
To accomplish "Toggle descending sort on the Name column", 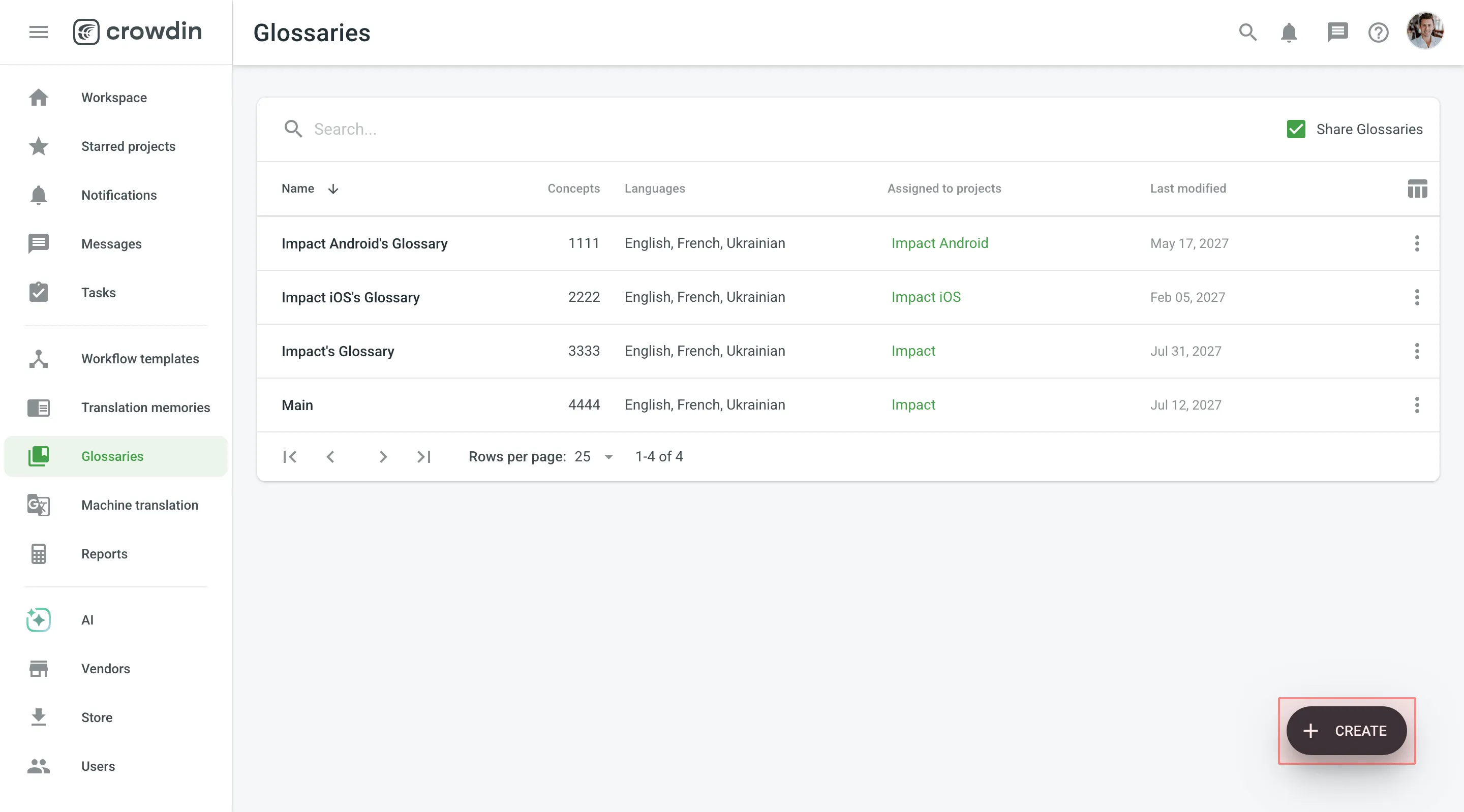I will coord(332,189).
